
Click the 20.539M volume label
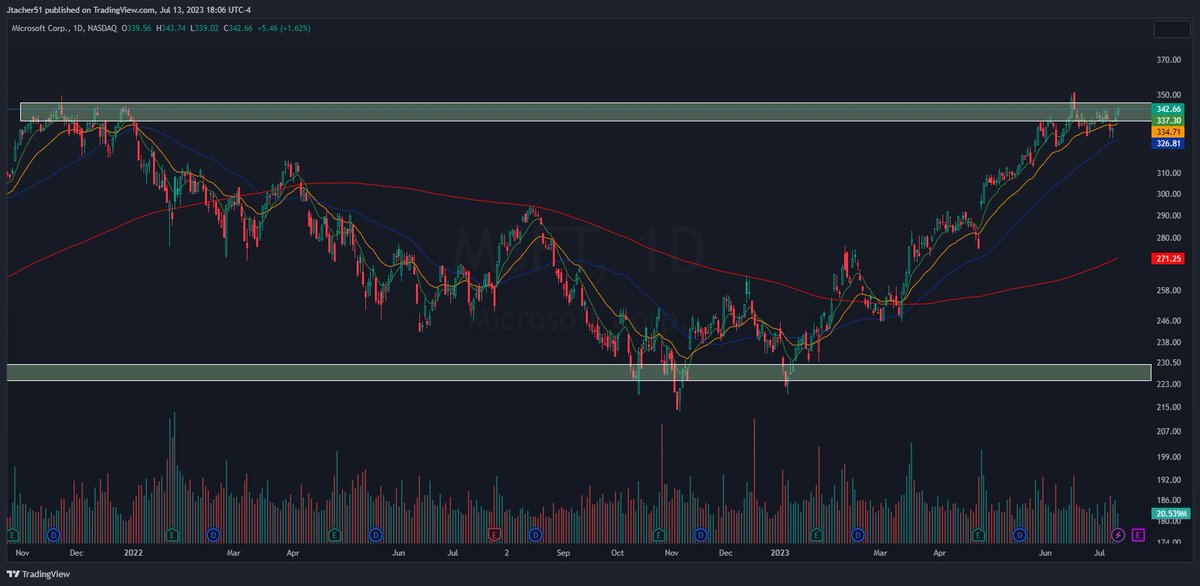point(1169,512)
